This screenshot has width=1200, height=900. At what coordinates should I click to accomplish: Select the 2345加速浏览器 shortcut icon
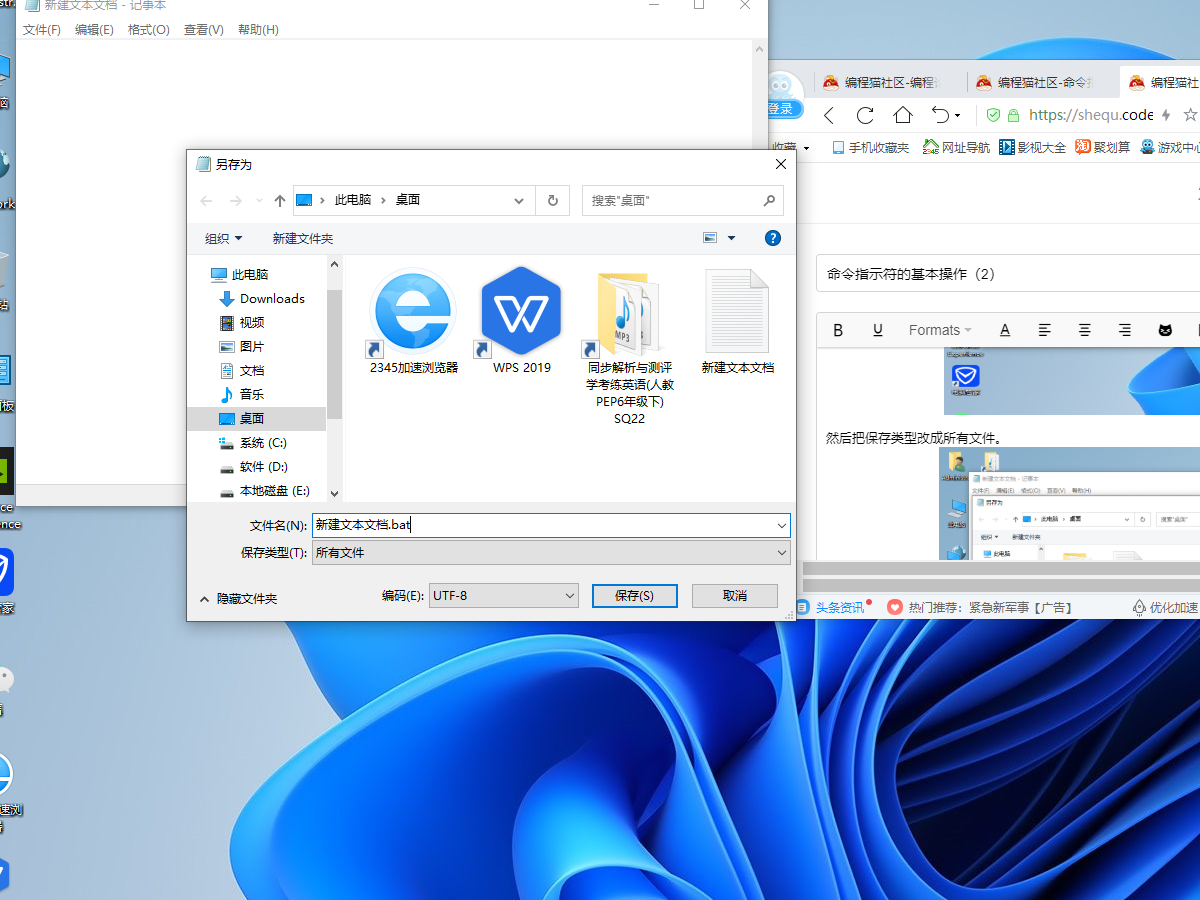413,320
